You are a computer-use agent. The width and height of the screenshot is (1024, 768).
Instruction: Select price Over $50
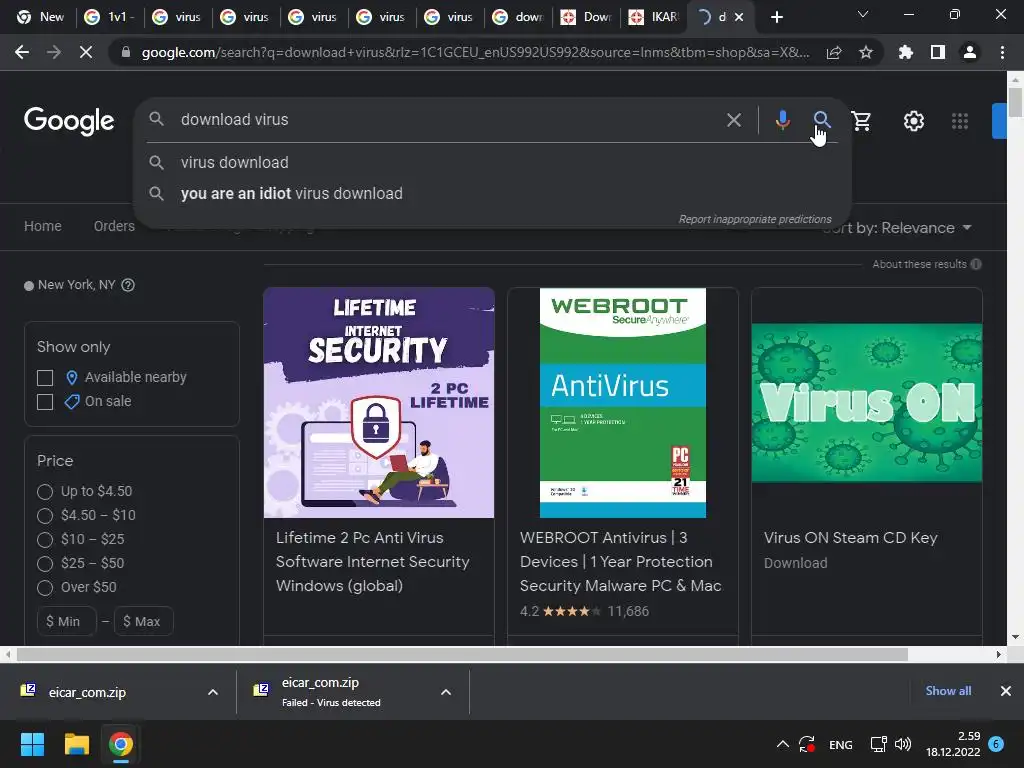tap(45, 588)
